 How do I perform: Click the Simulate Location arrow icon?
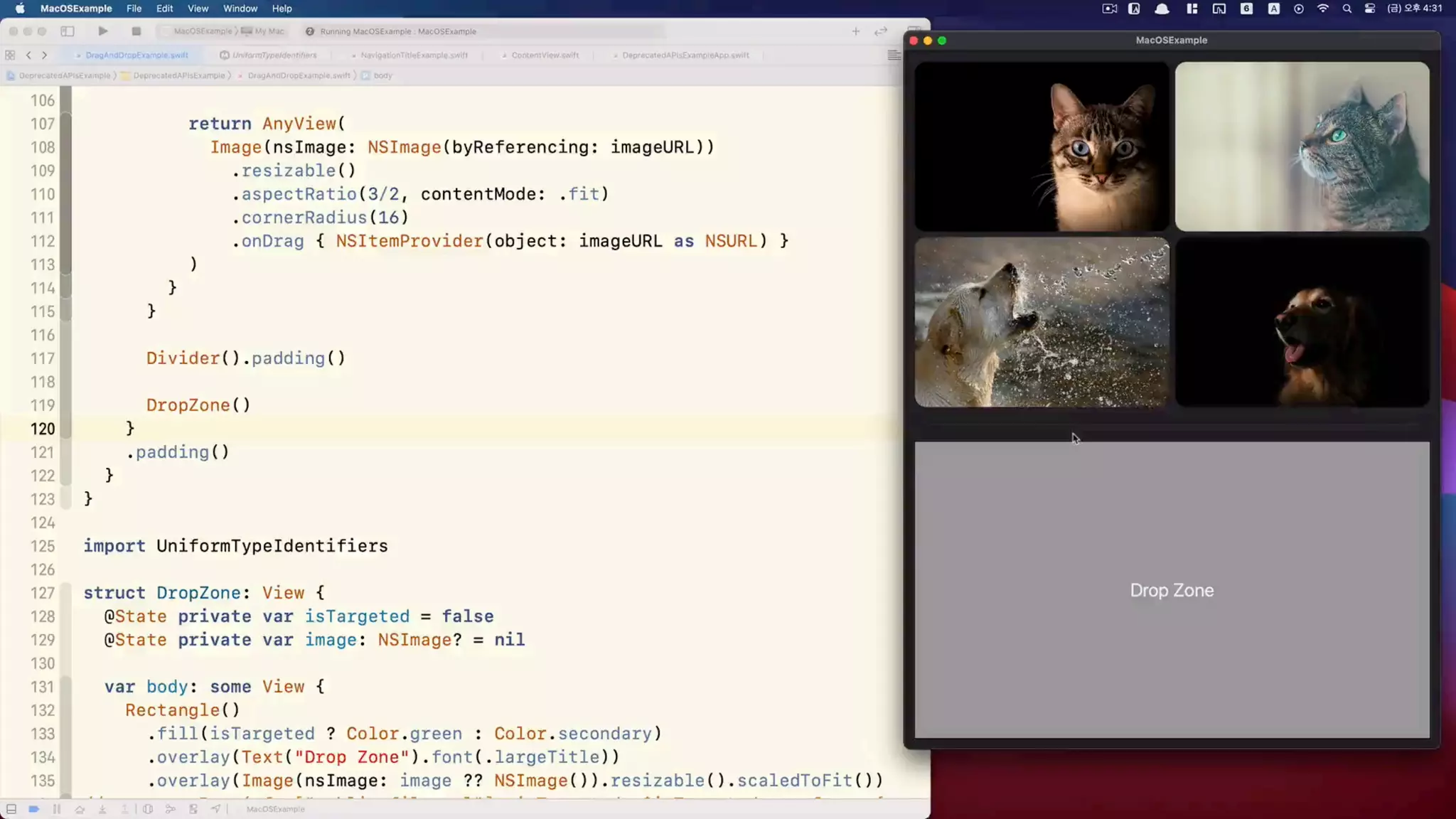pyautogui.click(x=216, y=809)
